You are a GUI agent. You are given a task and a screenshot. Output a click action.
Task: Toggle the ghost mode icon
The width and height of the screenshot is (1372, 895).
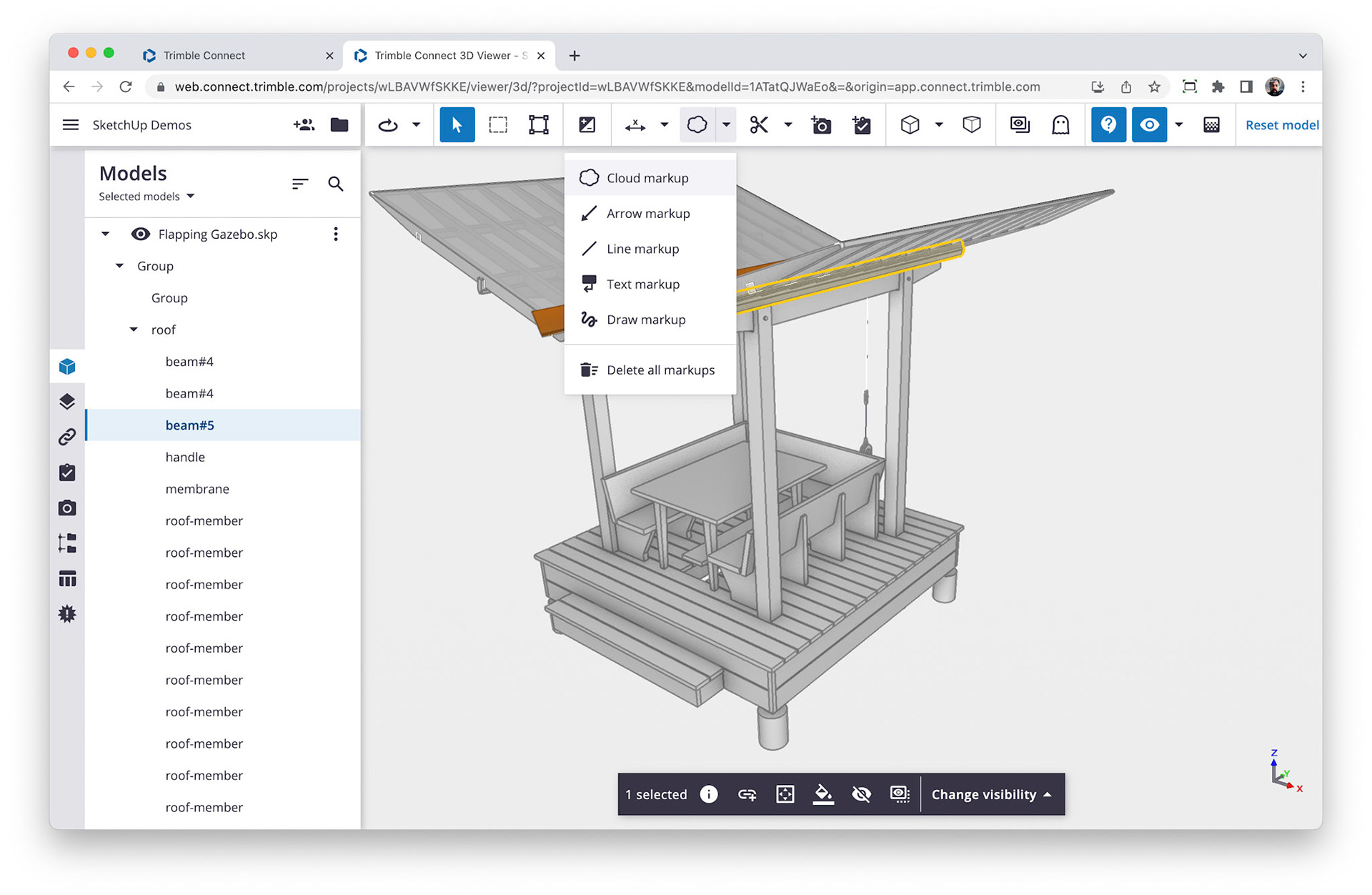(x=1060, y=124)
